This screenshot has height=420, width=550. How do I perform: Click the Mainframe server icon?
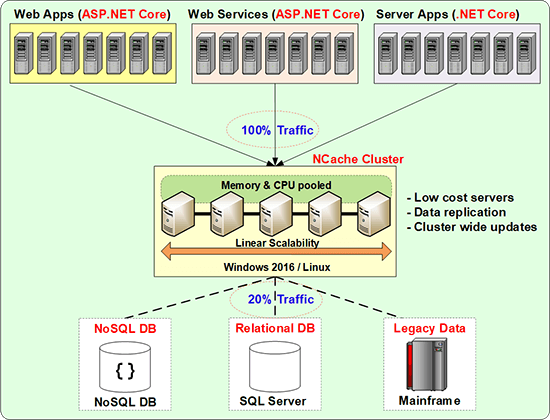(x=427, y=365)
